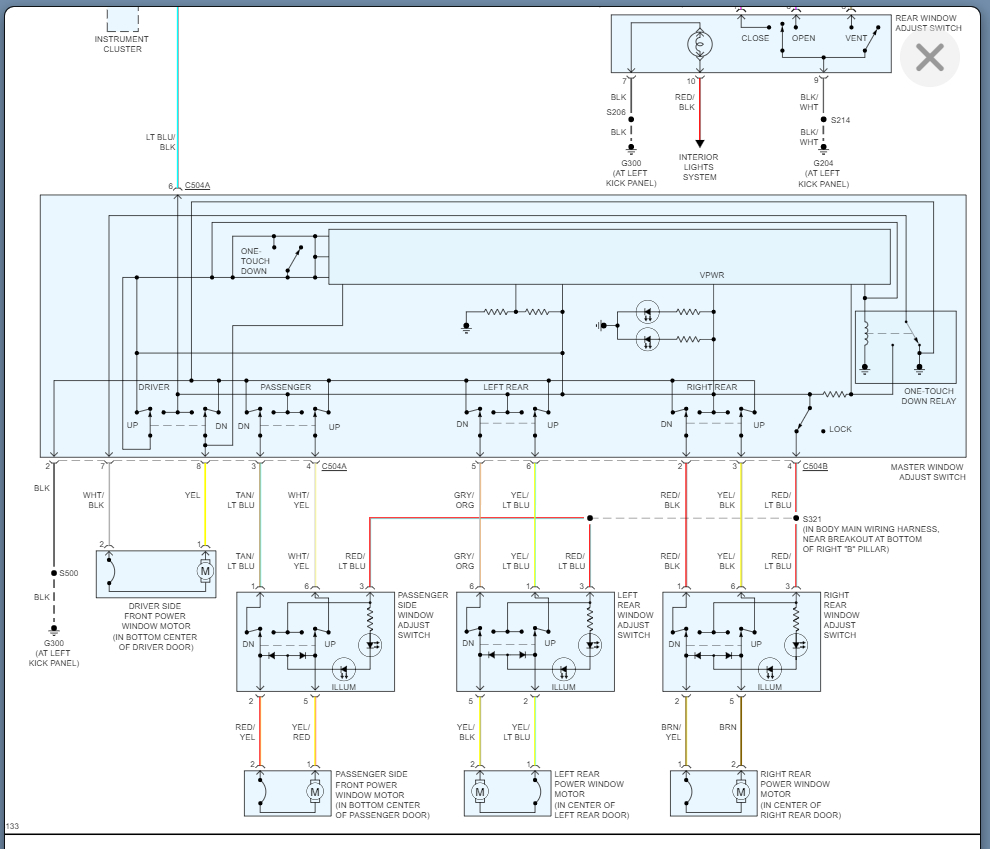The width and height of the screenshot is (990, 849).
Task: Click the 'OPEN' contact label
Action: (x=803, y=39)
